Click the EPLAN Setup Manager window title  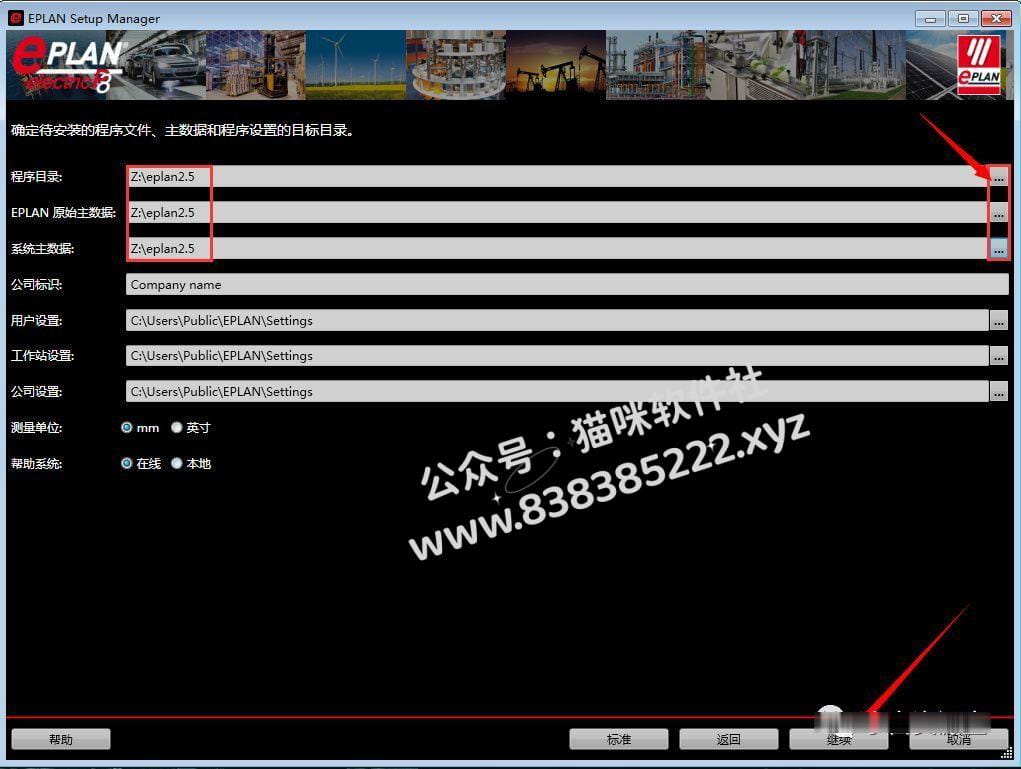94,18
